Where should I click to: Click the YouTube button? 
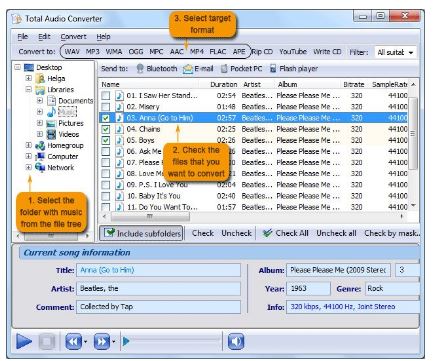coord(293,52)
